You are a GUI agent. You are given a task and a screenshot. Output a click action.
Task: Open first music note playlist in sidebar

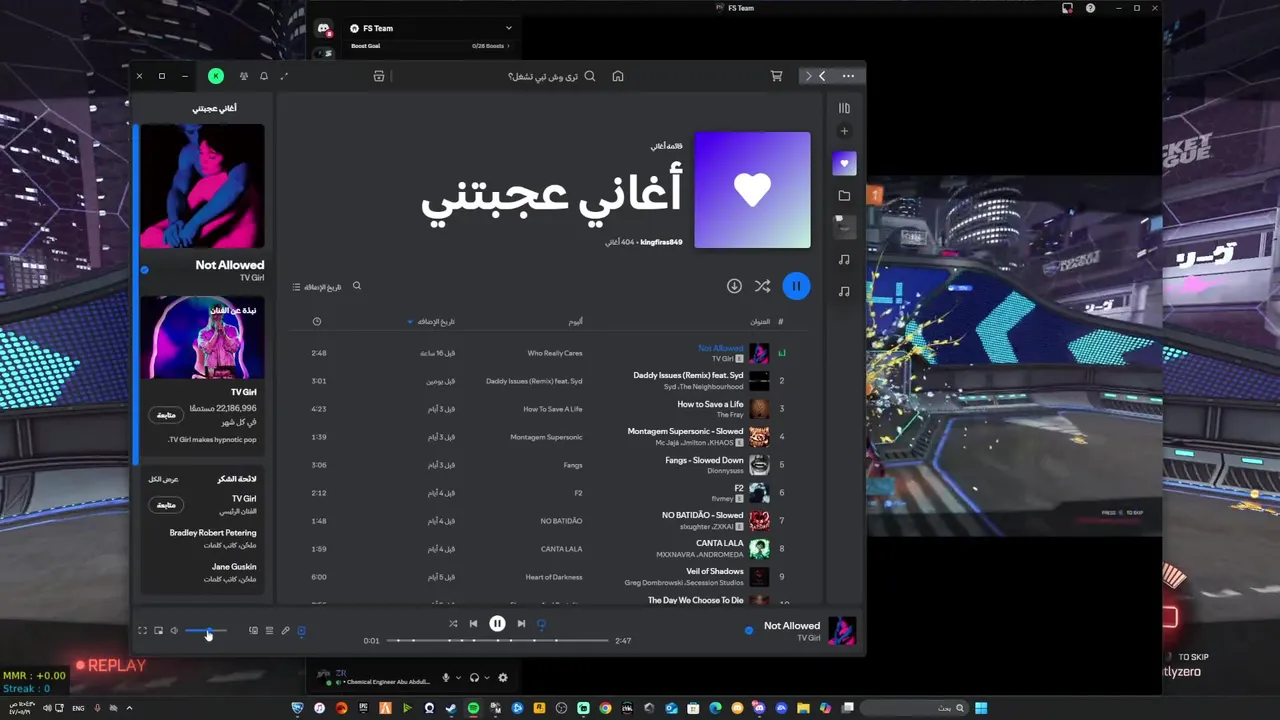click(x=844, y=260)
